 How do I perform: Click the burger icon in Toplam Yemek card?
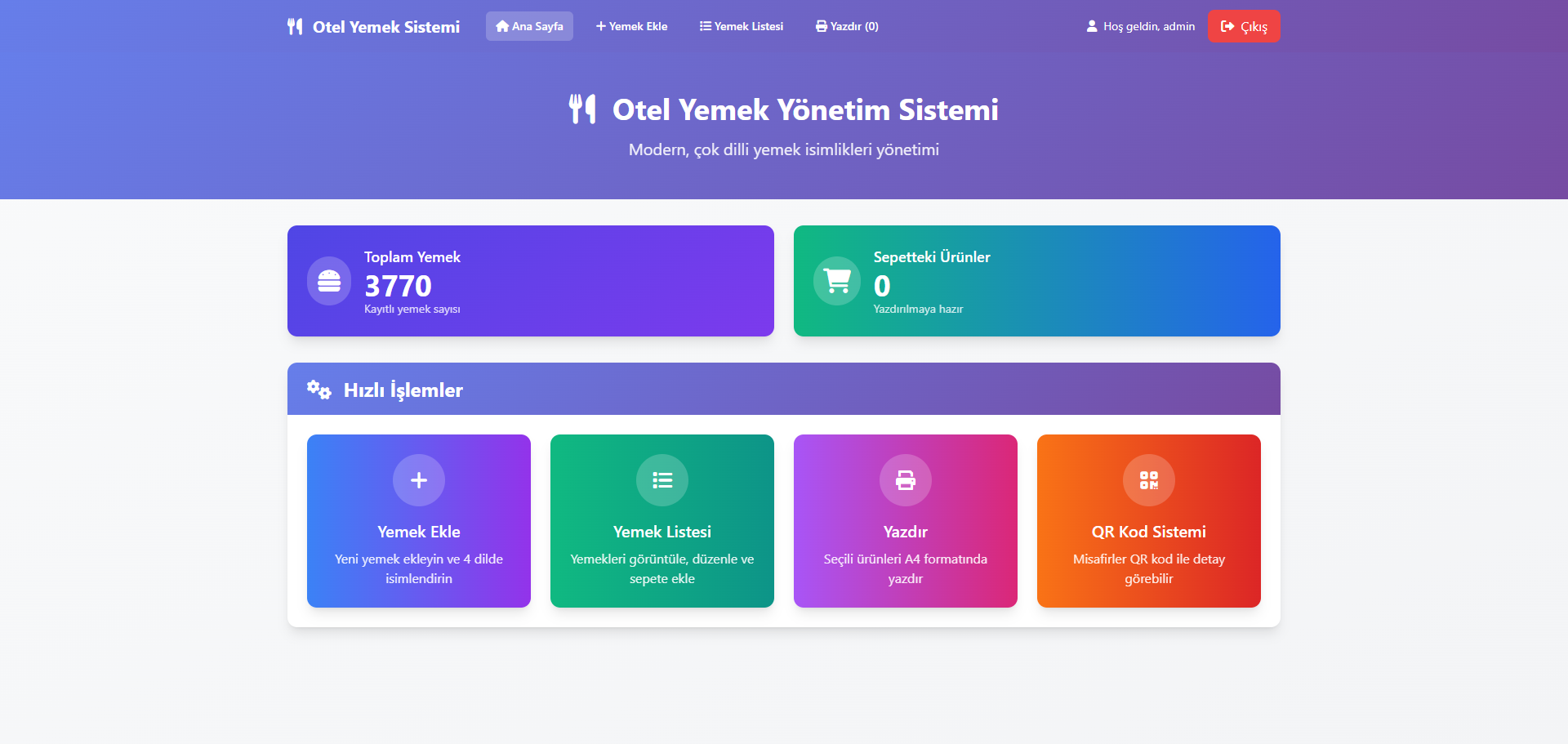coord(329,281)
